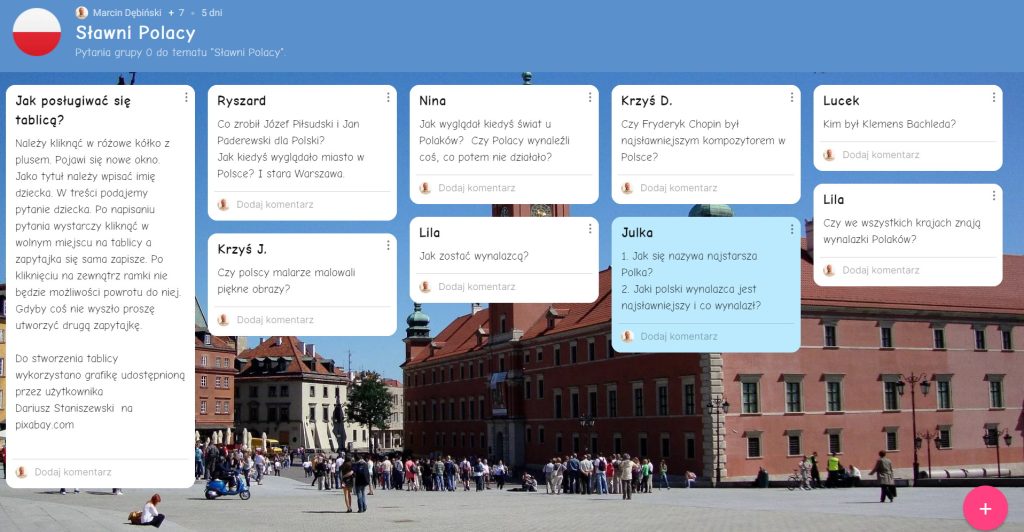The width and height of the screenshot is (1024, 532).
Task: Click text 'Czy polscy malarze malowali piękne obrazy?'
Action: click(x=286, y=281)
